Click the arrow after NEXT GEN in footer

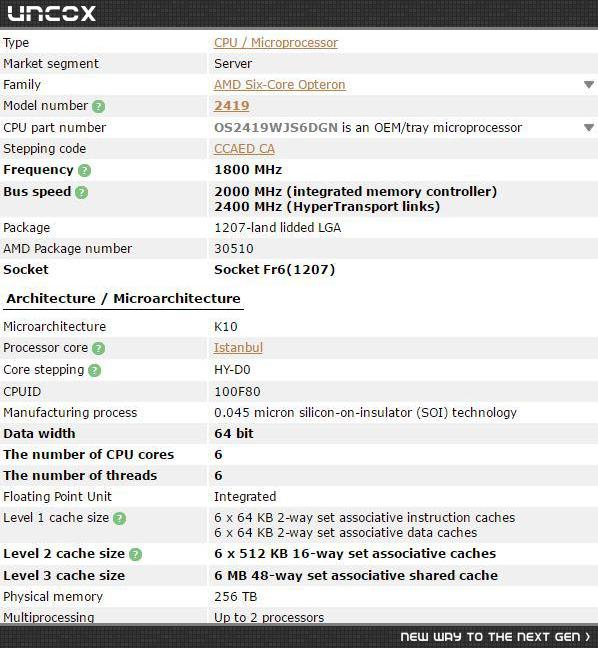[x=587, y=637]
